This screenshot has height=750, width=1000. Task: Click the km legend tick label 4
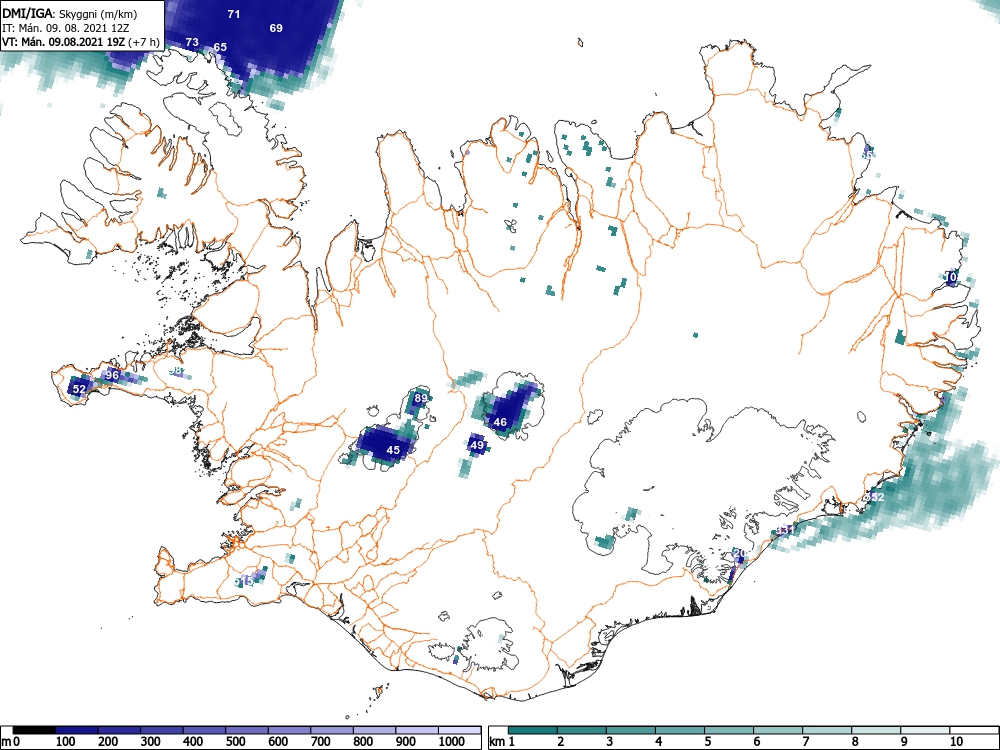point(659,741)
